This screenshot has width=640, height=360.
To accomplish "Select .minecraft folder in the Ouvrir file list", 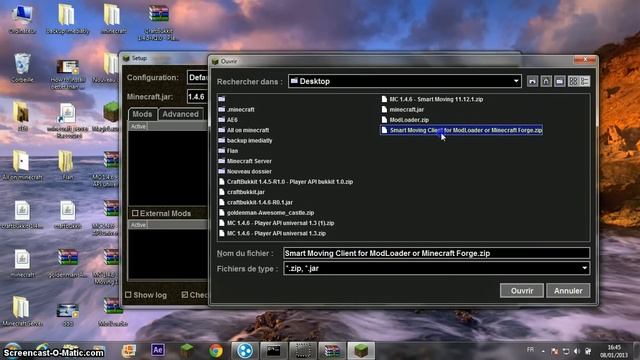I will [x=236, y=109].
